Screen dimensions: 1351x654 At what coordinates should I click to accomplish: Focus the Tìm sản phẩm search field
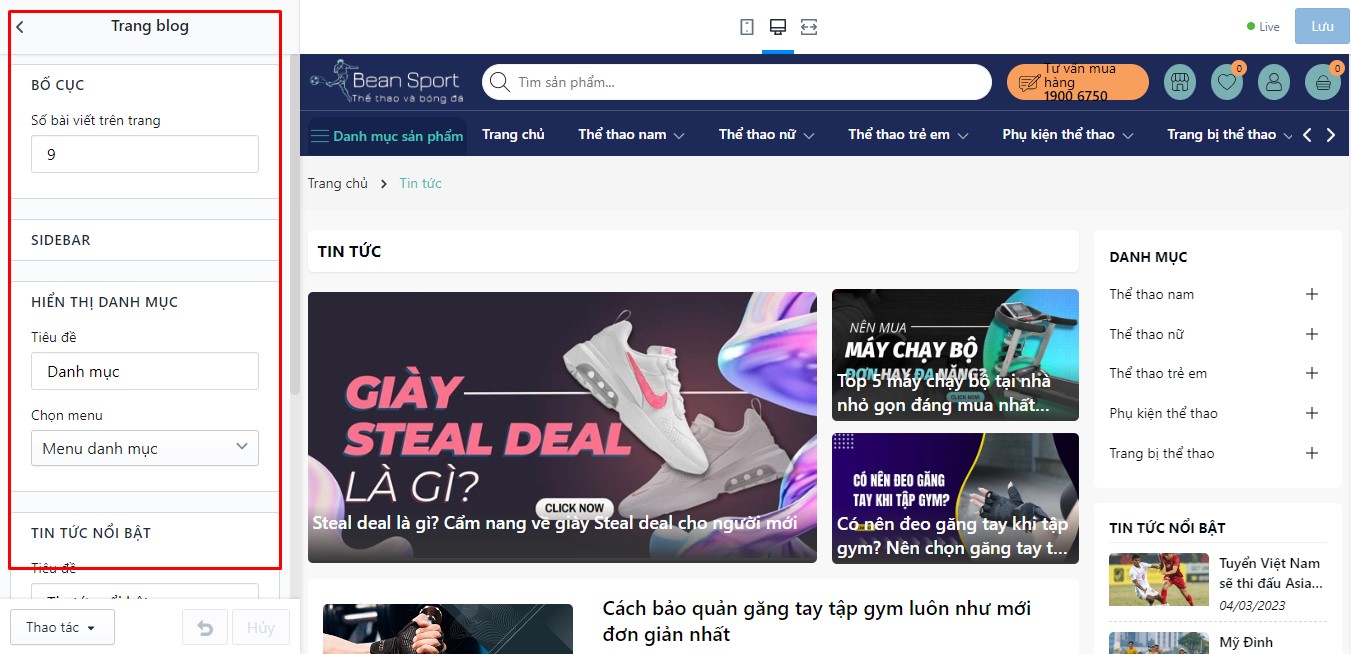(x=736, y=82)
